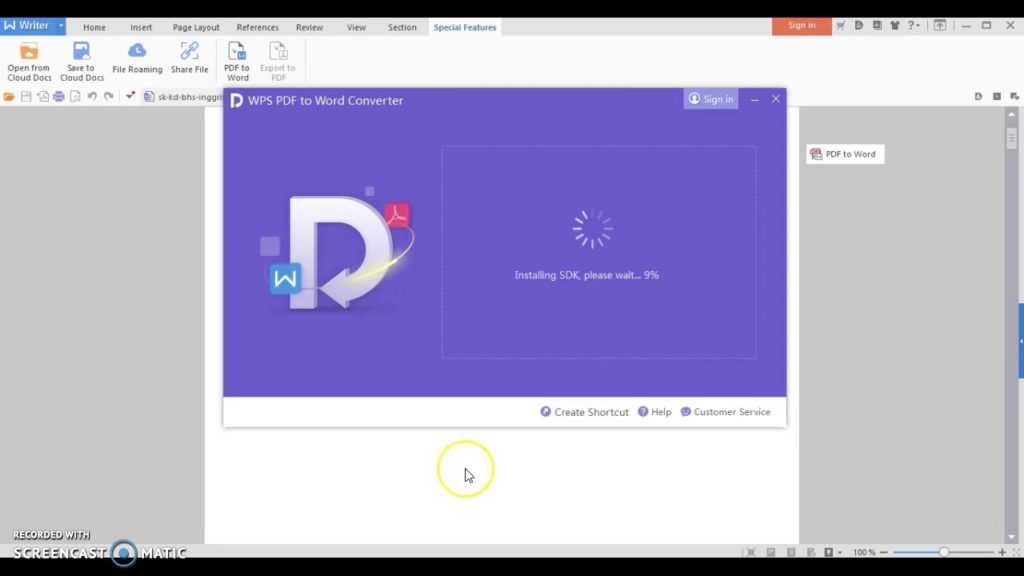Click the print icon in quick access toolbar

click(x=59, y=97)
